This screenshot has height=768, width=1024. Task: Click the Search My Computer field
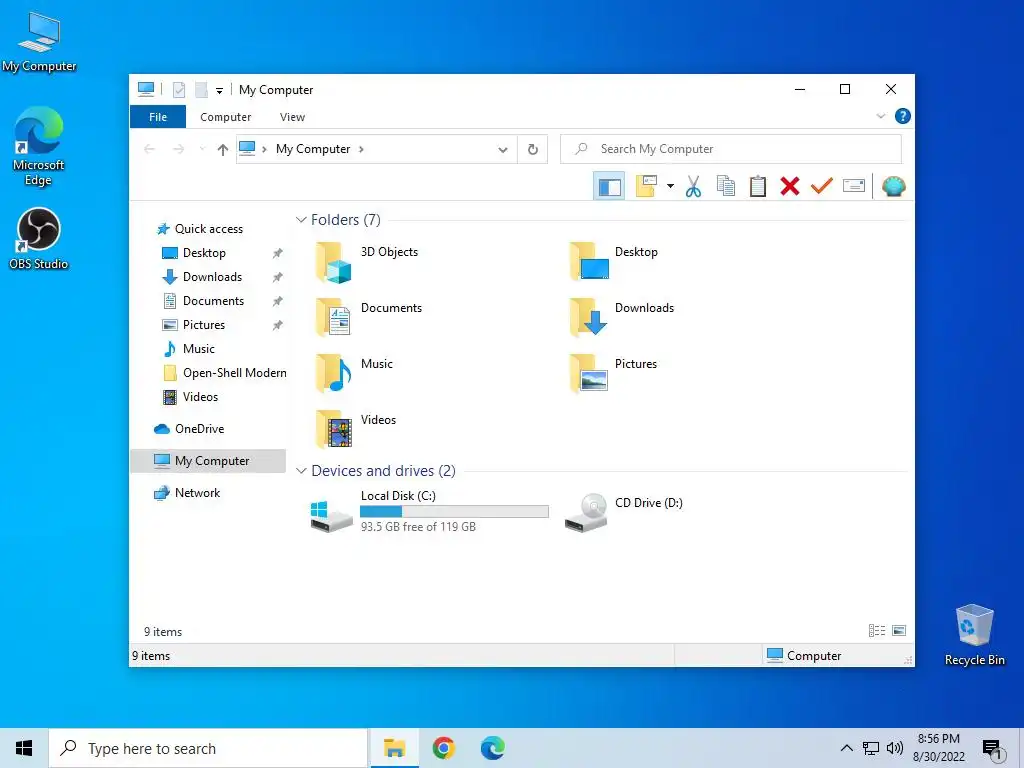click(x=731, y=149)
